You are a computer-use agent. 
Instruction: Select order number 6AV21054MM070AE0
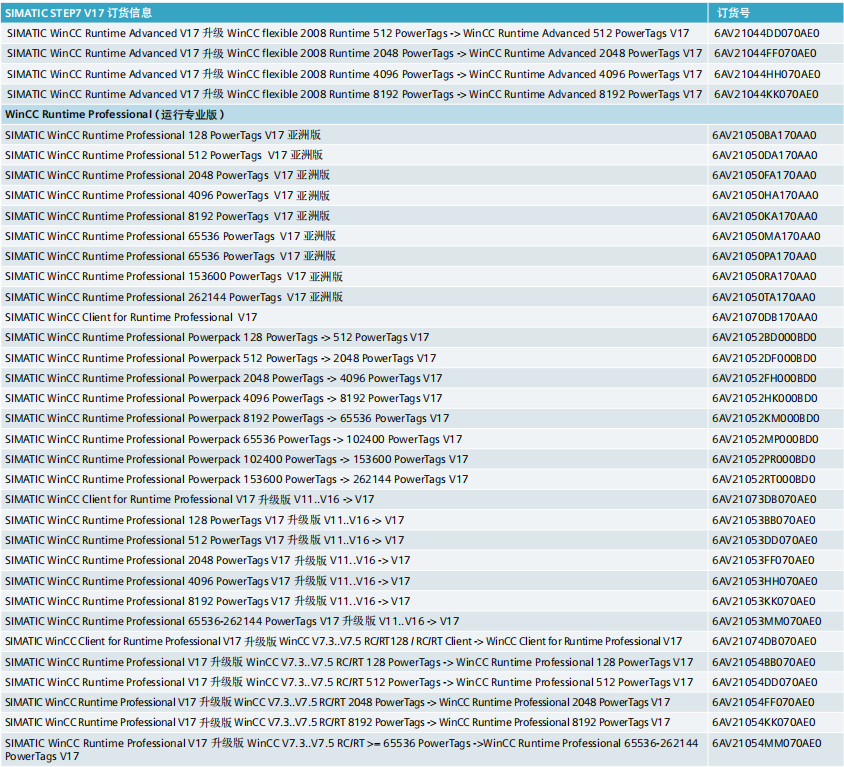[766, 743]
